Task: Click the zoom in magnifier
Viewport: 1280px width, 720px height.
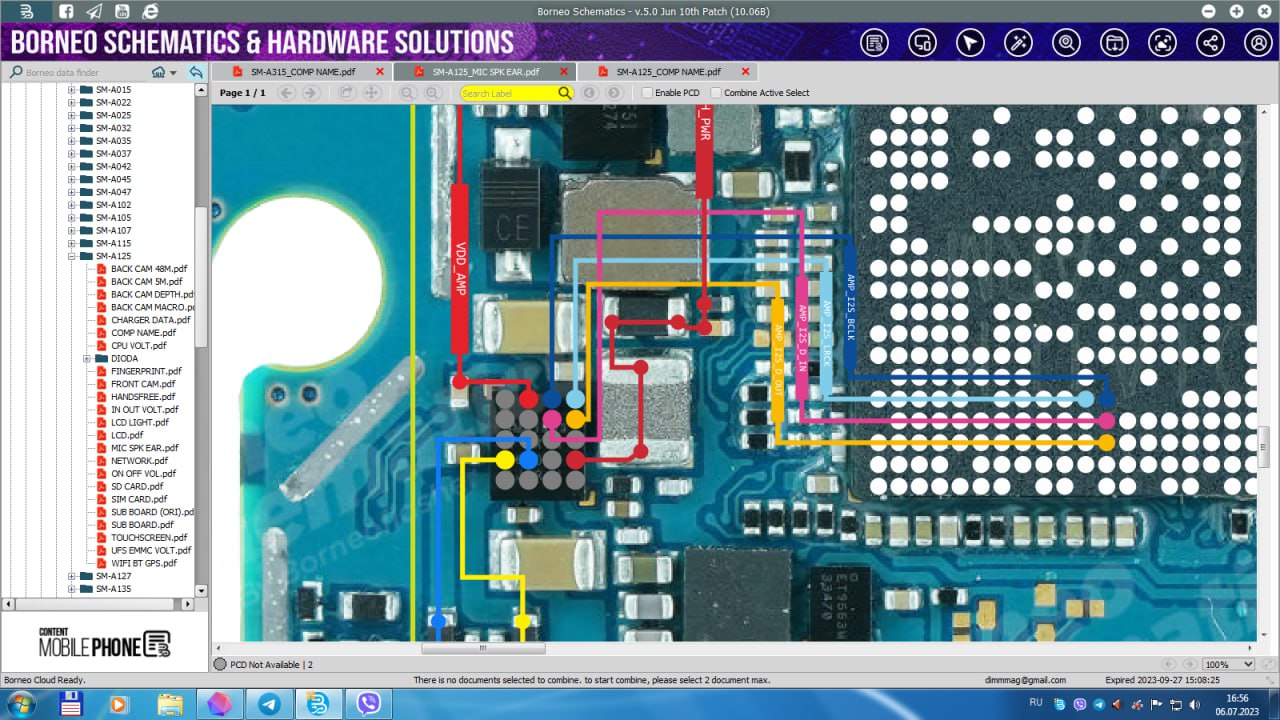Action: [x=432, y=93]
